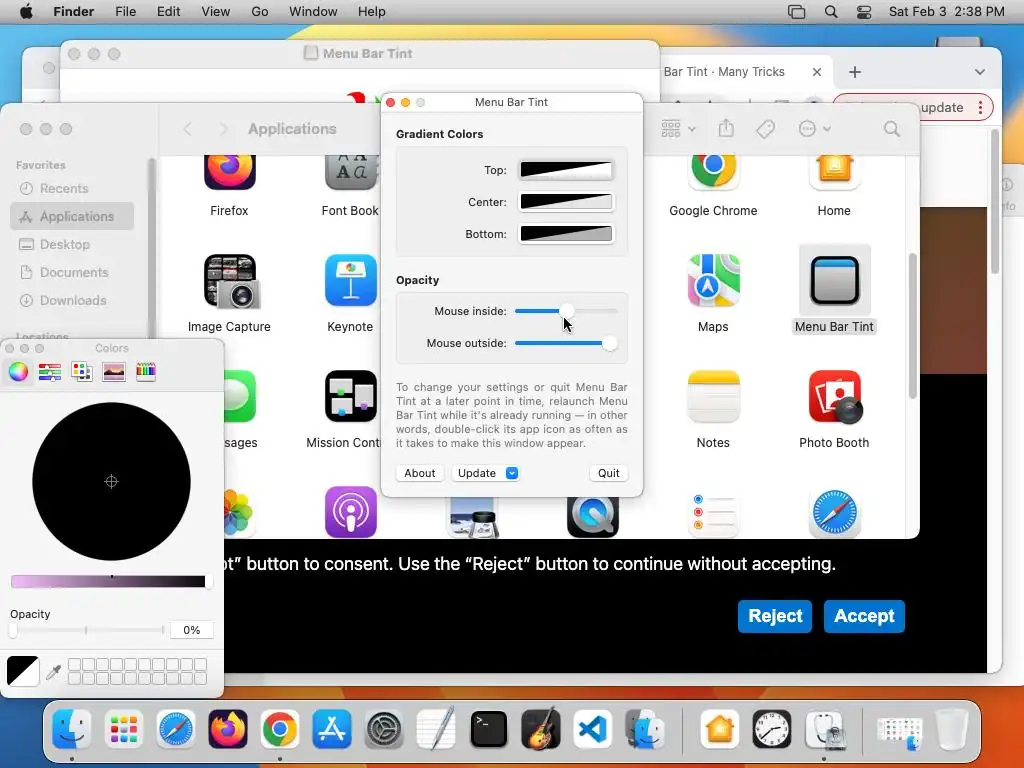This screenshot has height=768, width=1024.
Task: Click the brightness slider in Colors panel
Action: click(111, 582)
